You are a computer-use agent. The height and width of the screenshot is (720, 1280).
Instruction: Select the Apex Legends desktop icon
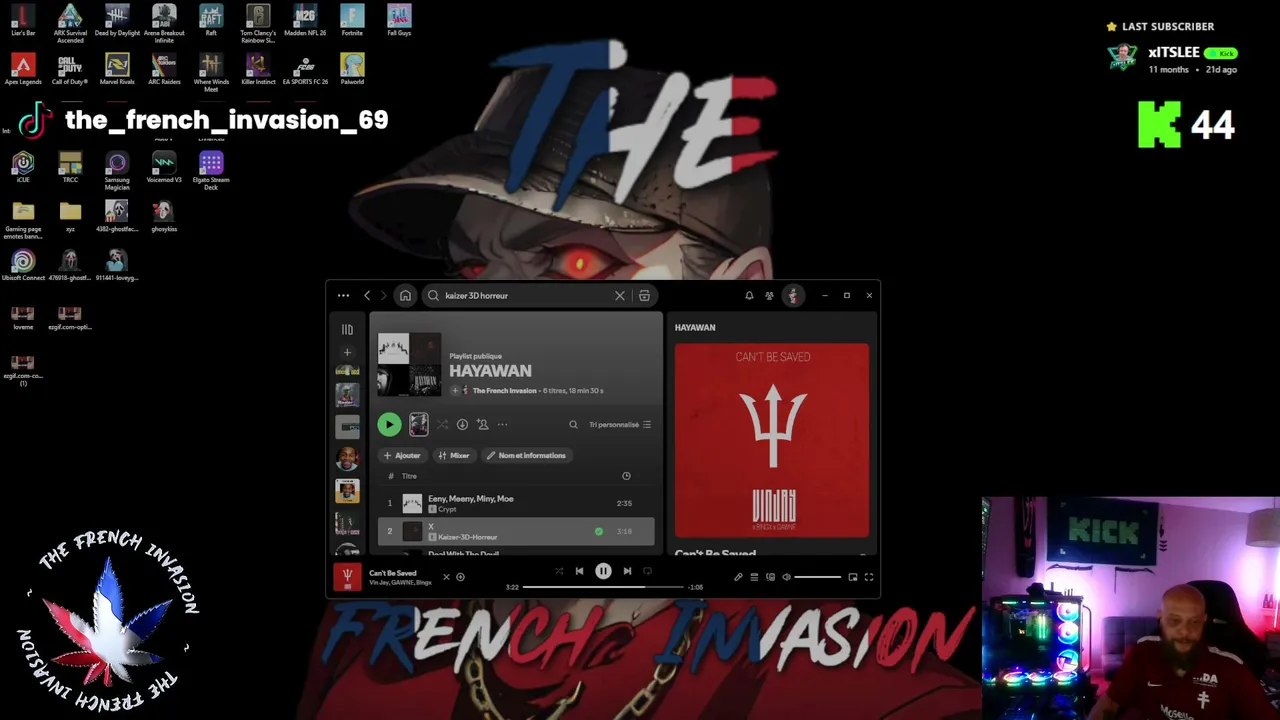pyautogui.click(x=23, y=69)
